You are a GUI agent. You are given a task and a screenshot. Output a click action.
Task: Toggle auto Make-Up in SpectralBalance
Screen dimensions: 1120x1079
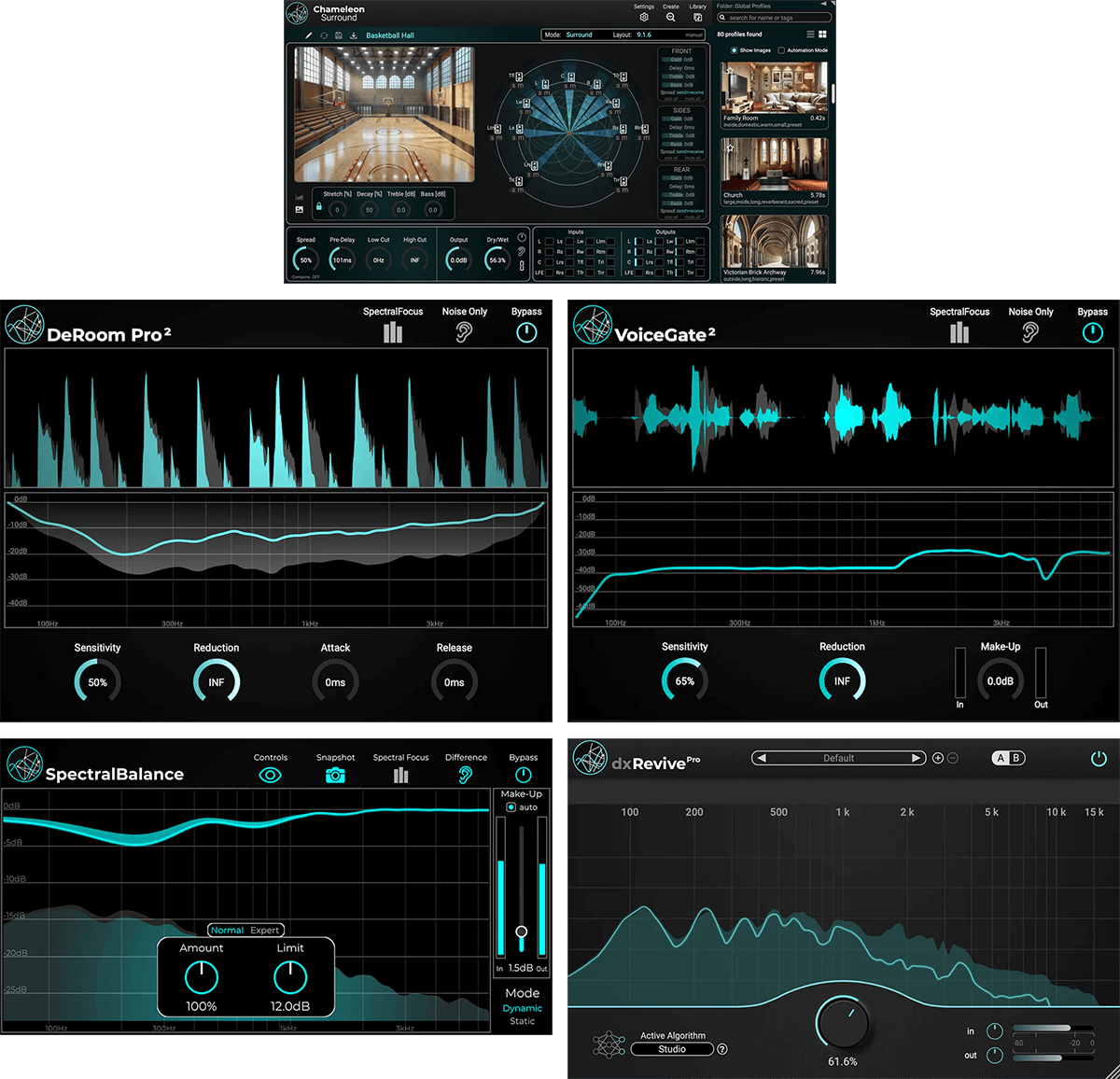[x=511, y=807]
